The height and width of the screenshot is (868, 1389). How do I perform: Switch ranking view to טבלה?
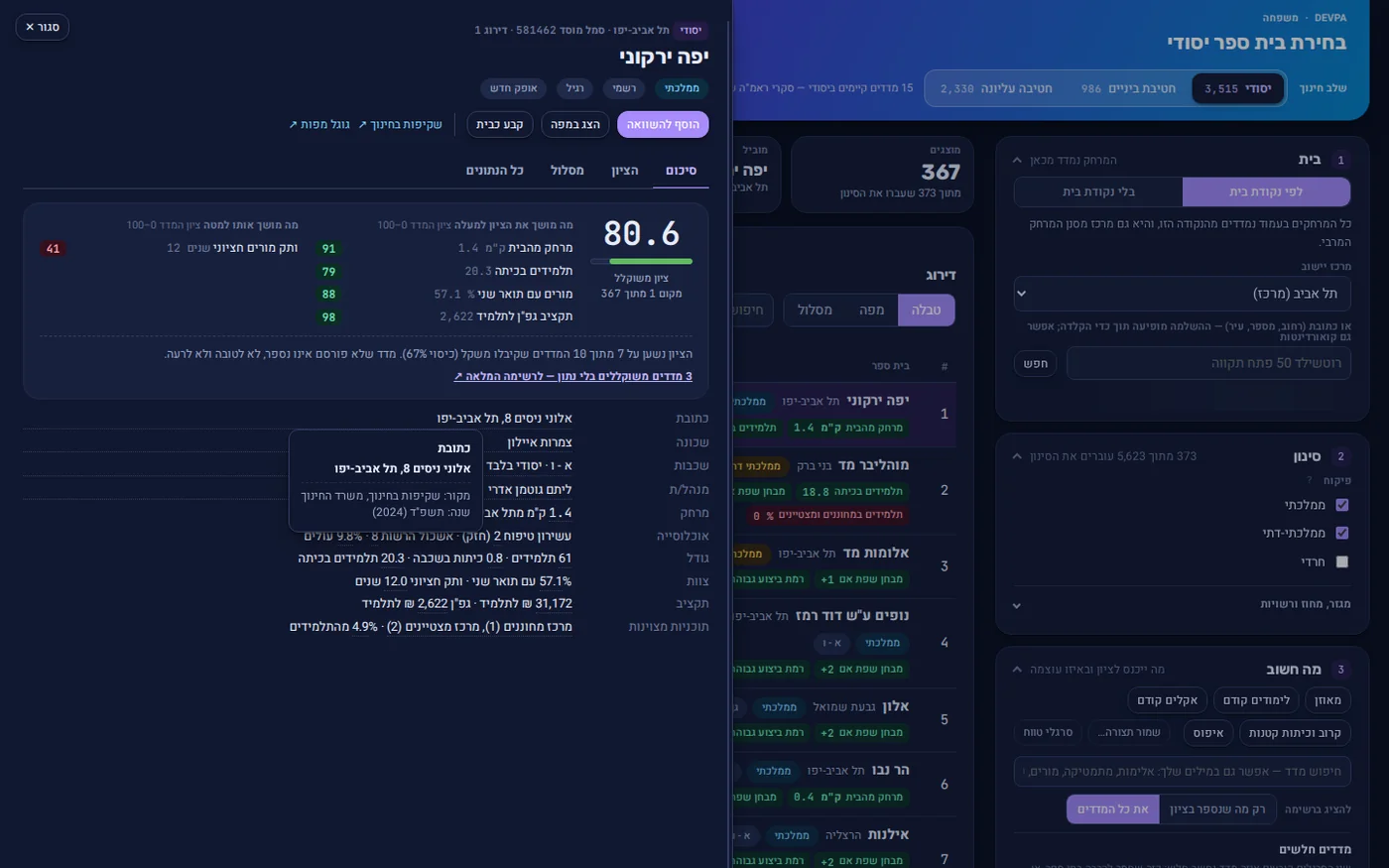(x=926, y=310)
